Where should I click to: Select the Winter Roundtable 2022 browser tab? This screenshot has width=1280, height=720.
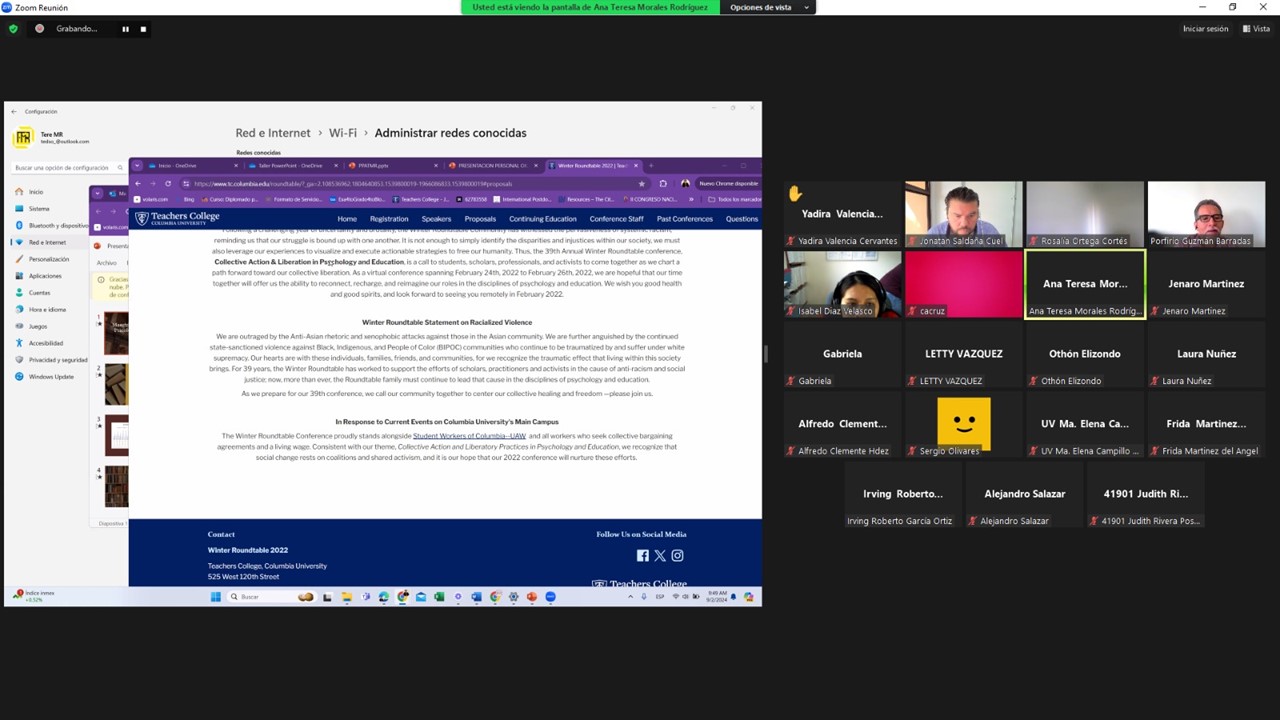591,166
